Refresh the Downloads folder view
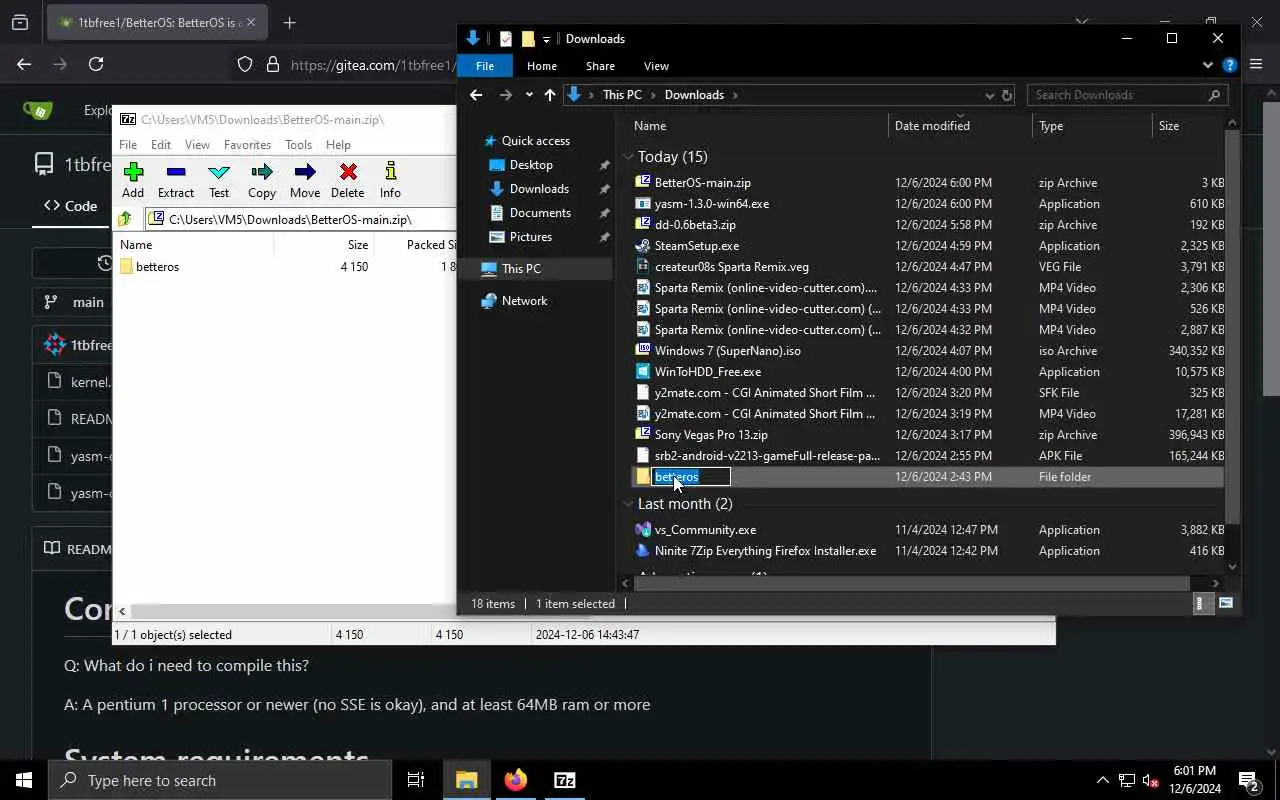The height and width of the screenshot is (800, 1280). (x=1007, y=95)
